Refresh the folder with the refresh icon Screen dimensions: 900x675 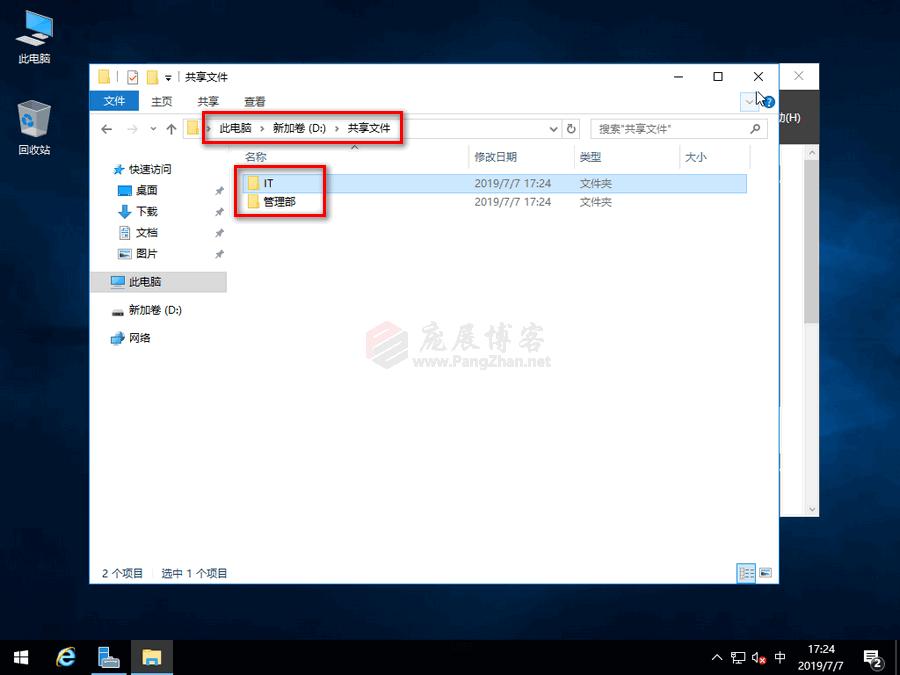(570, 128)
